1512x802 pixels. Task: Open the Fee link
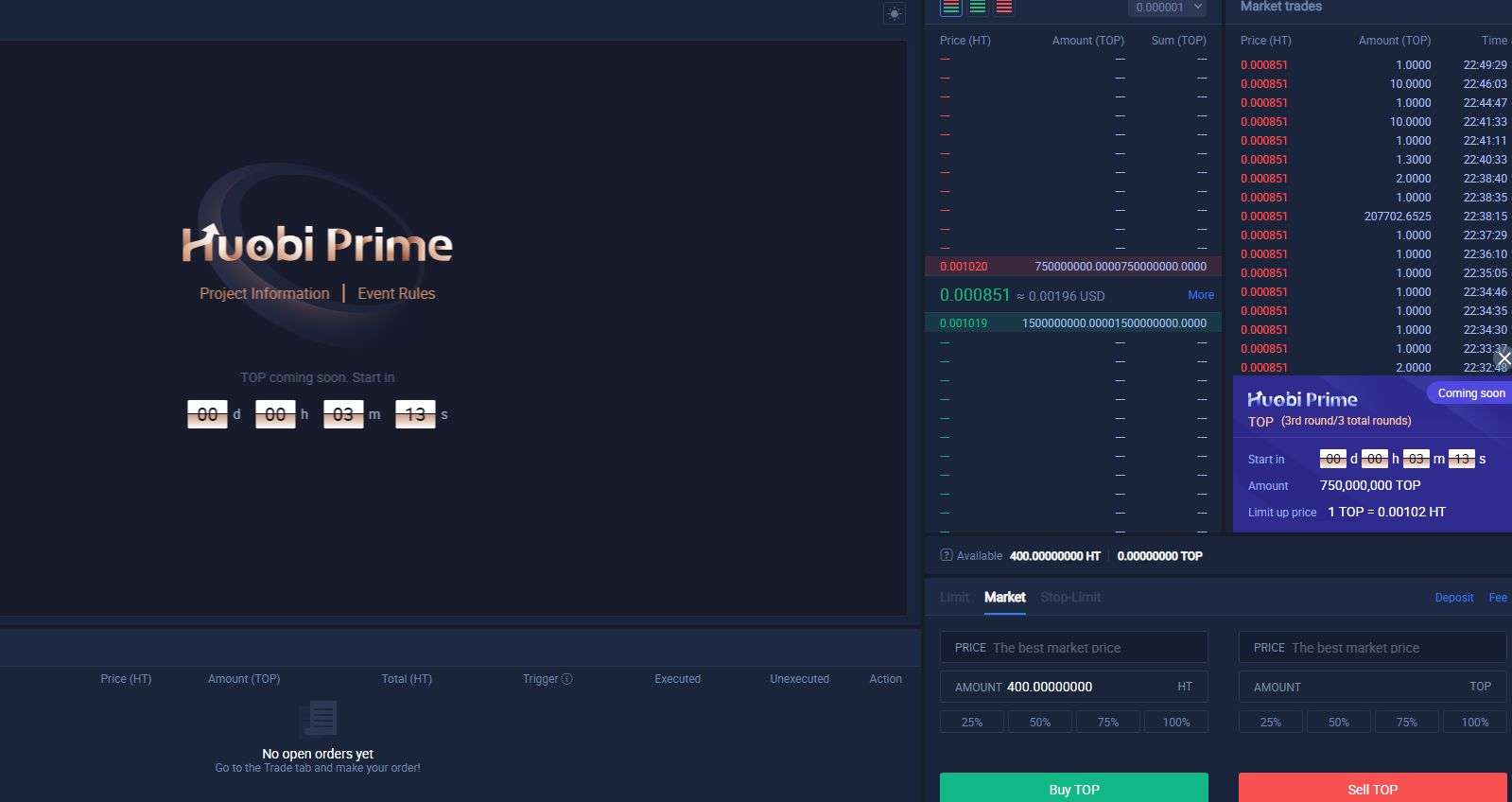click(x=1498, y=598)
